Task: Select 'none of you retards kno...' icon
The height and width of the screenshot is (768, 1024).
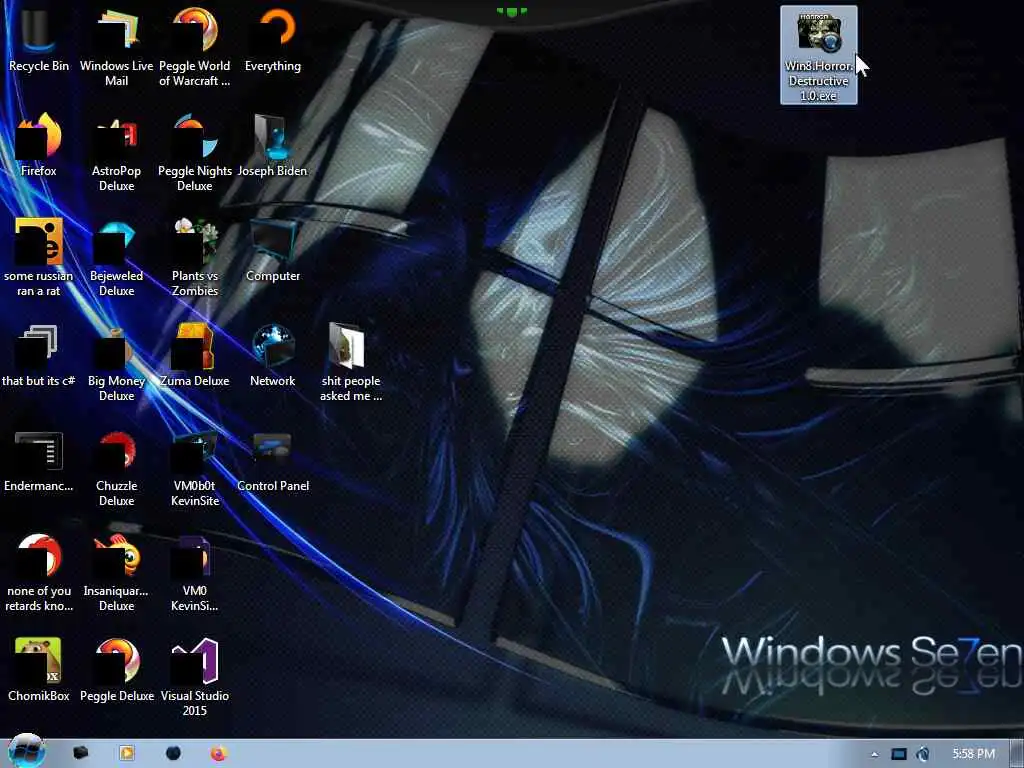Action: (x=39, y=572)
